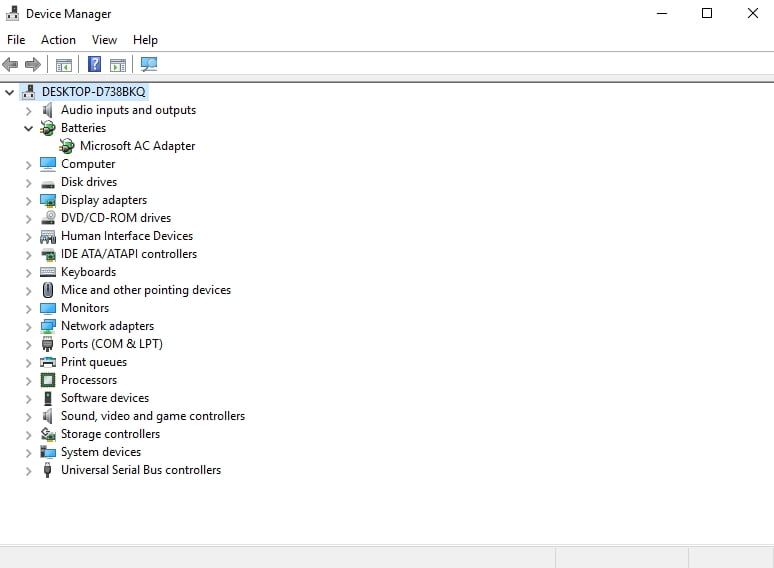Expand Sound, video and game controllers
Viewport: 774px width, 568px height.
[28, 416]
